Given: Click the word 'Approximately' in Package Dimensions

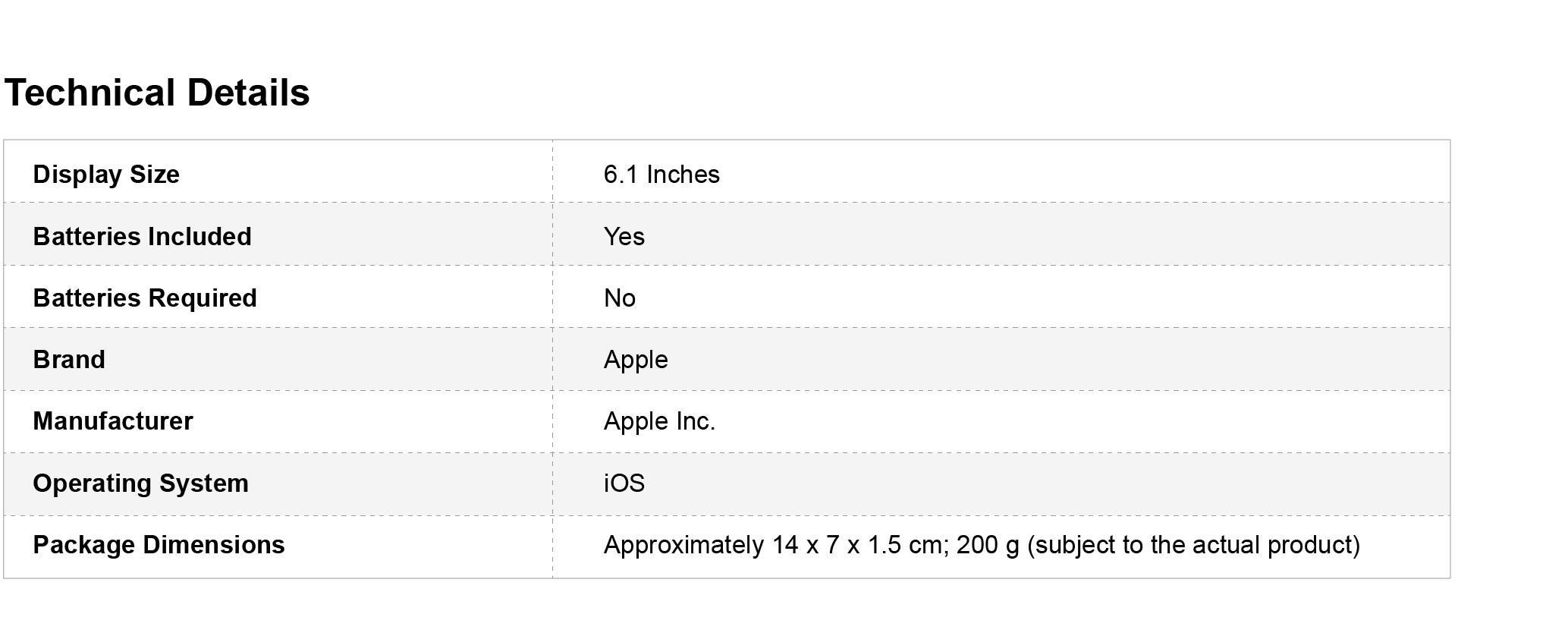Looking at the screenshot, I should [x=683, y=545].
